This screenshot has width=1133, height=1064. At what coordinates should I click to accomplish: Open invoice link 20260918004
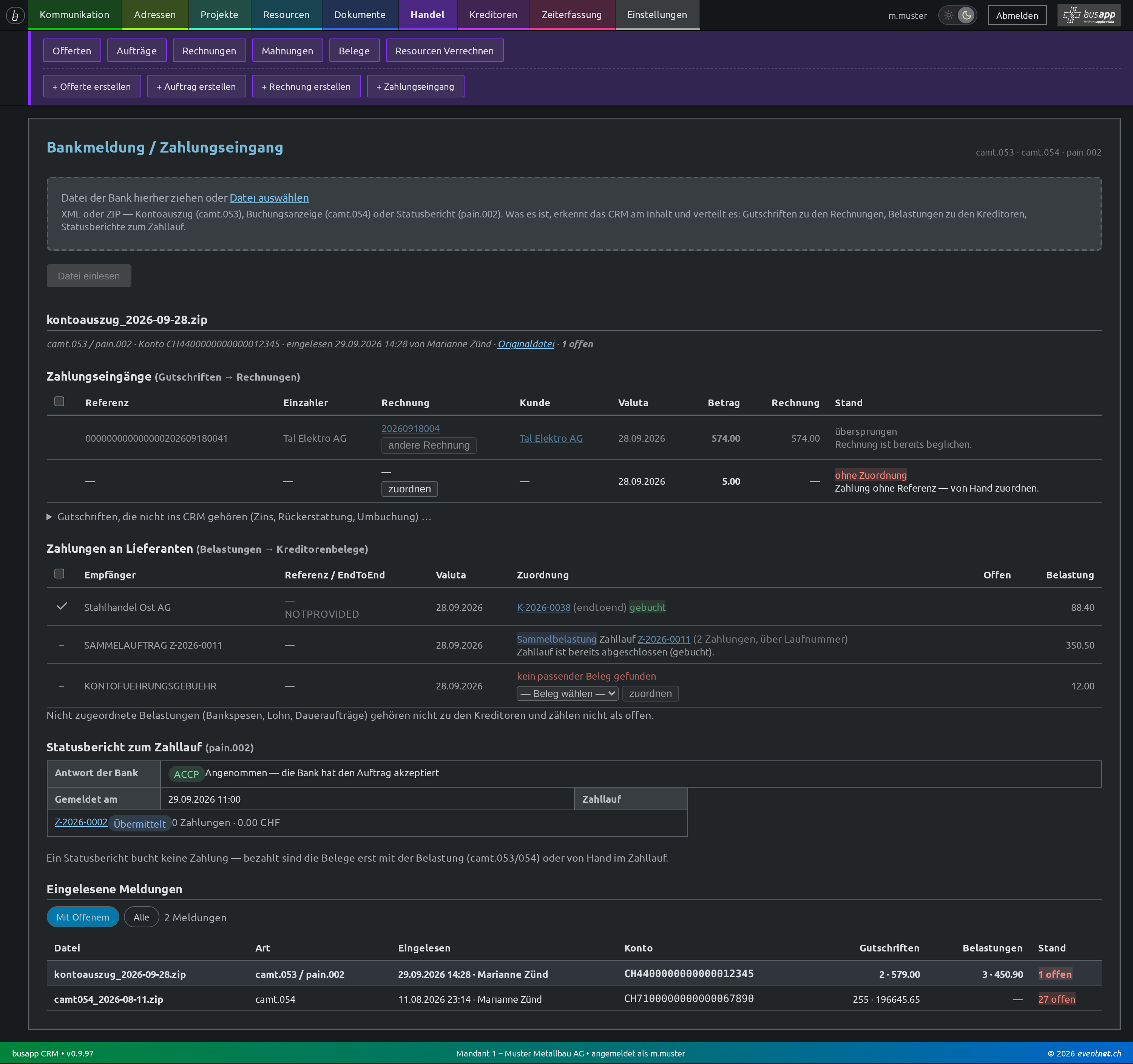click(x=411, y=429)
